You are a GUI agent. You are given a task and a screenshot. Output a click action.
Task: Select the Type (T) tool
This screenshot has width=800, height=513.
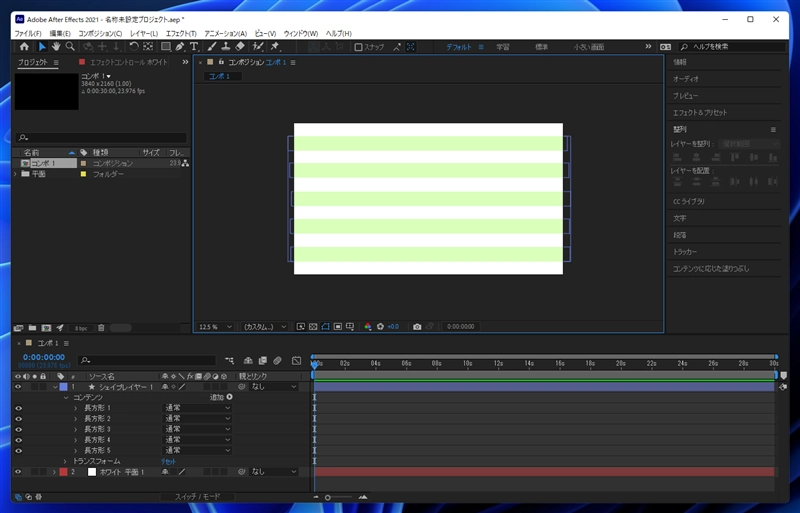point(193,46)
